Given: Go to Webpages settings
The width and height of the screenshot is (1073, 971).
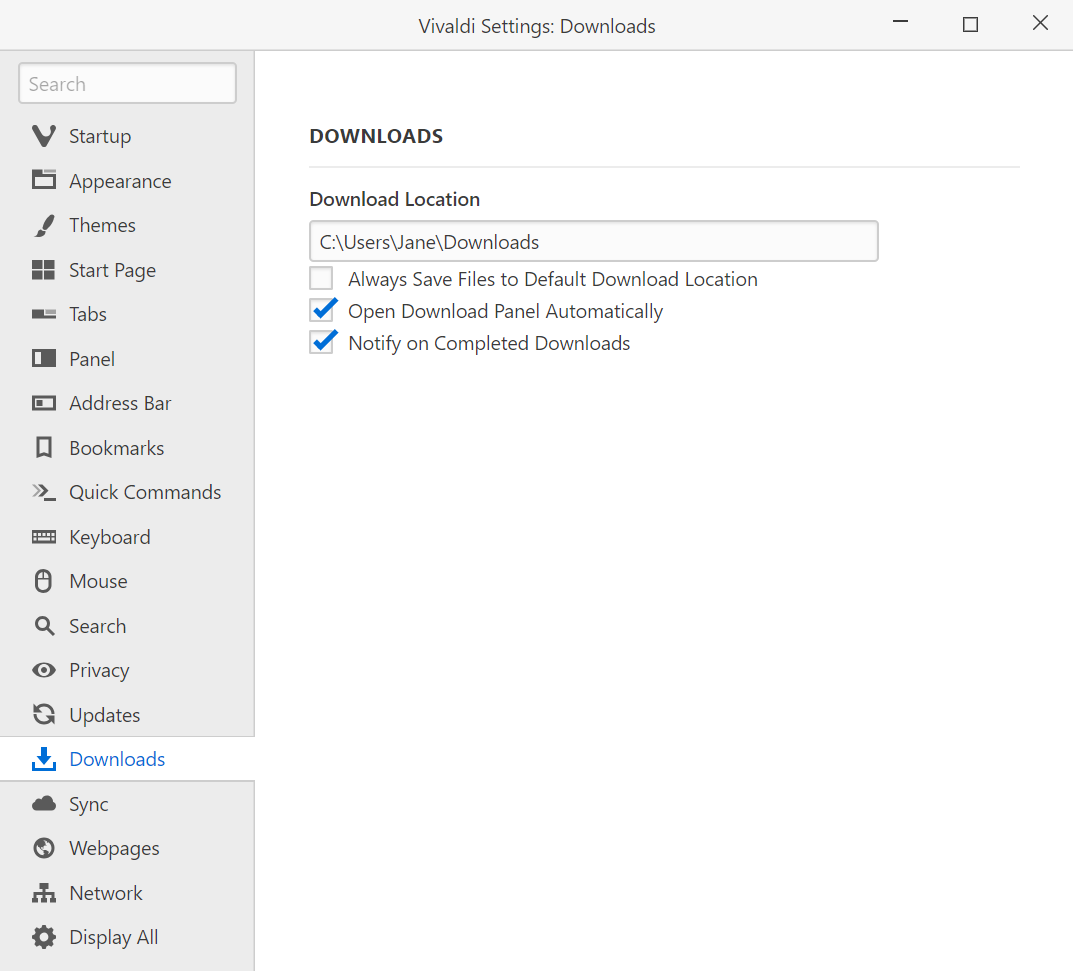Looking at the screenshot, I should click(114, 848).
